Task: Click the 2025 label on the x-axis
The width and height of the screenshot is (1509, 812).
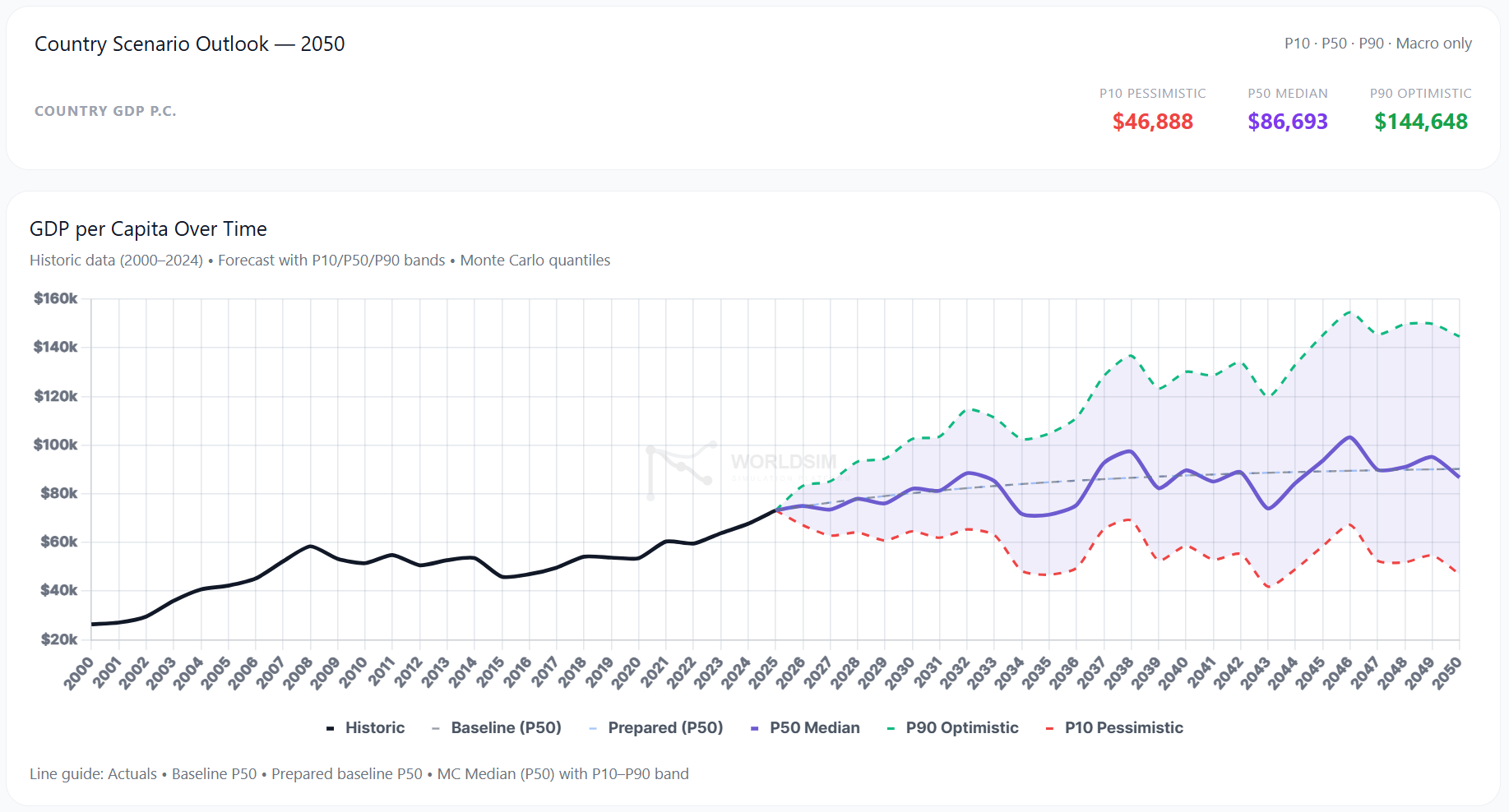Action: coord(763,673)
